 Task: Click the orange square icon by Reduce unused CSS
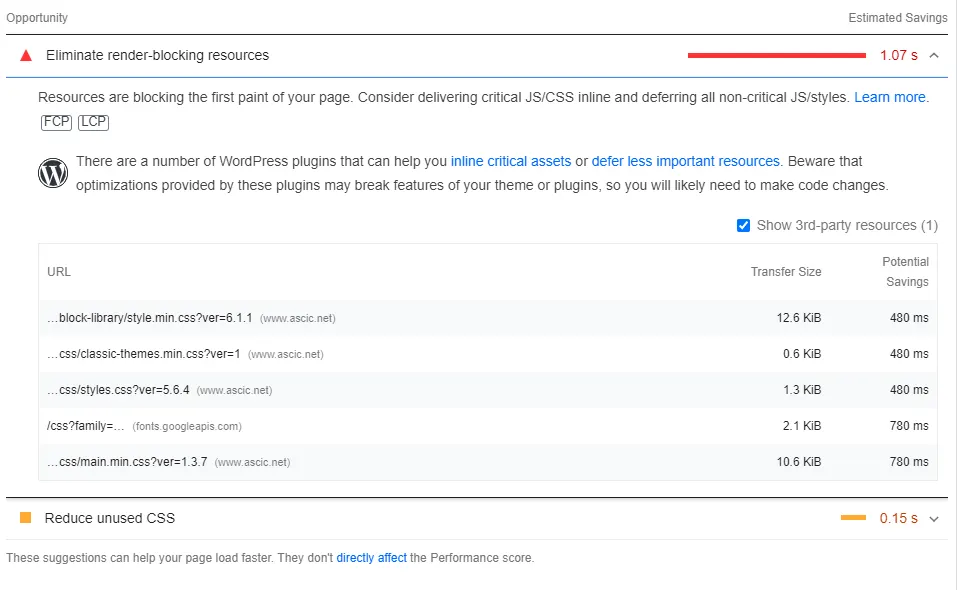click(x=26, y=518)
